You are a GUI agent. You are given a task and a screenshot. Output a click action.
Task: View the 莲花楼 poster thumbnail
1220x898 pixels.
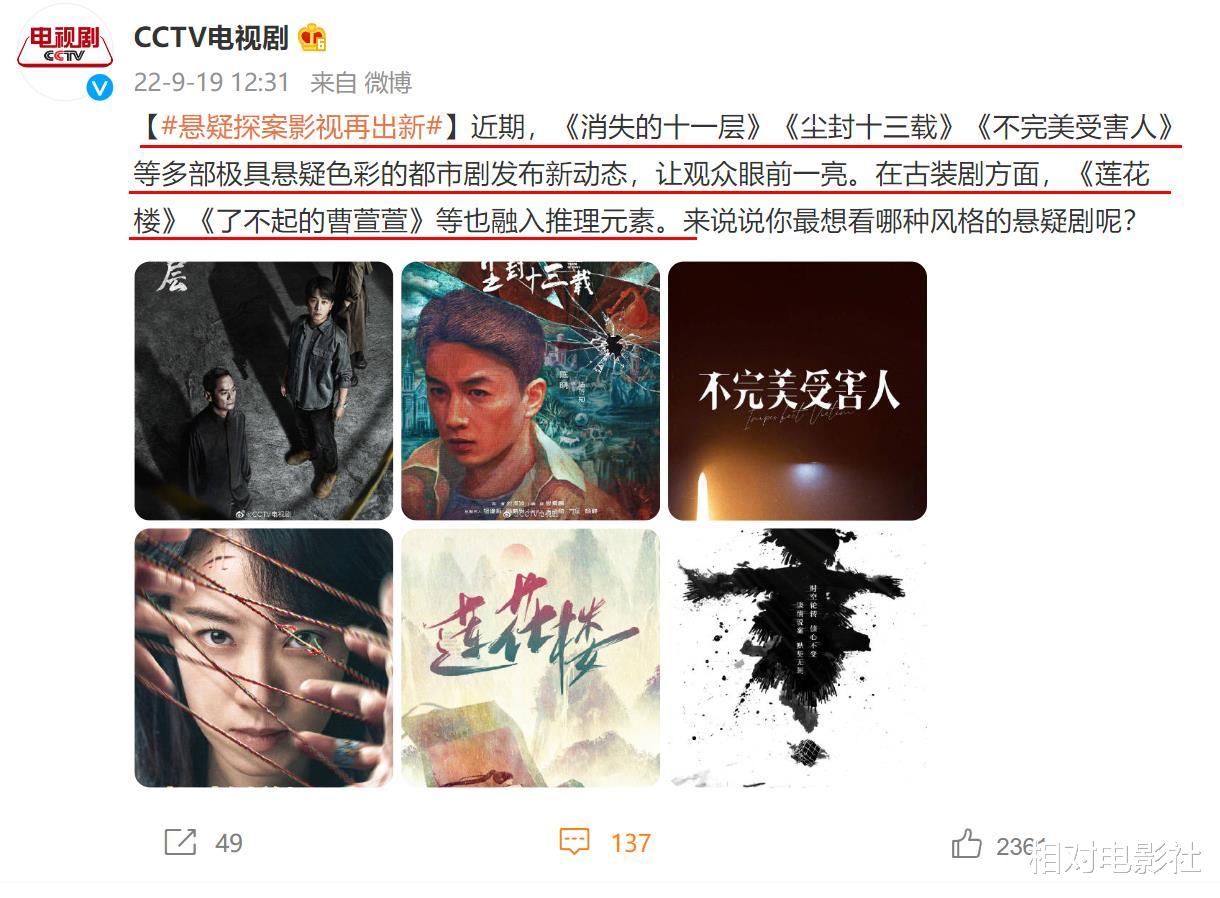(530, 658)
